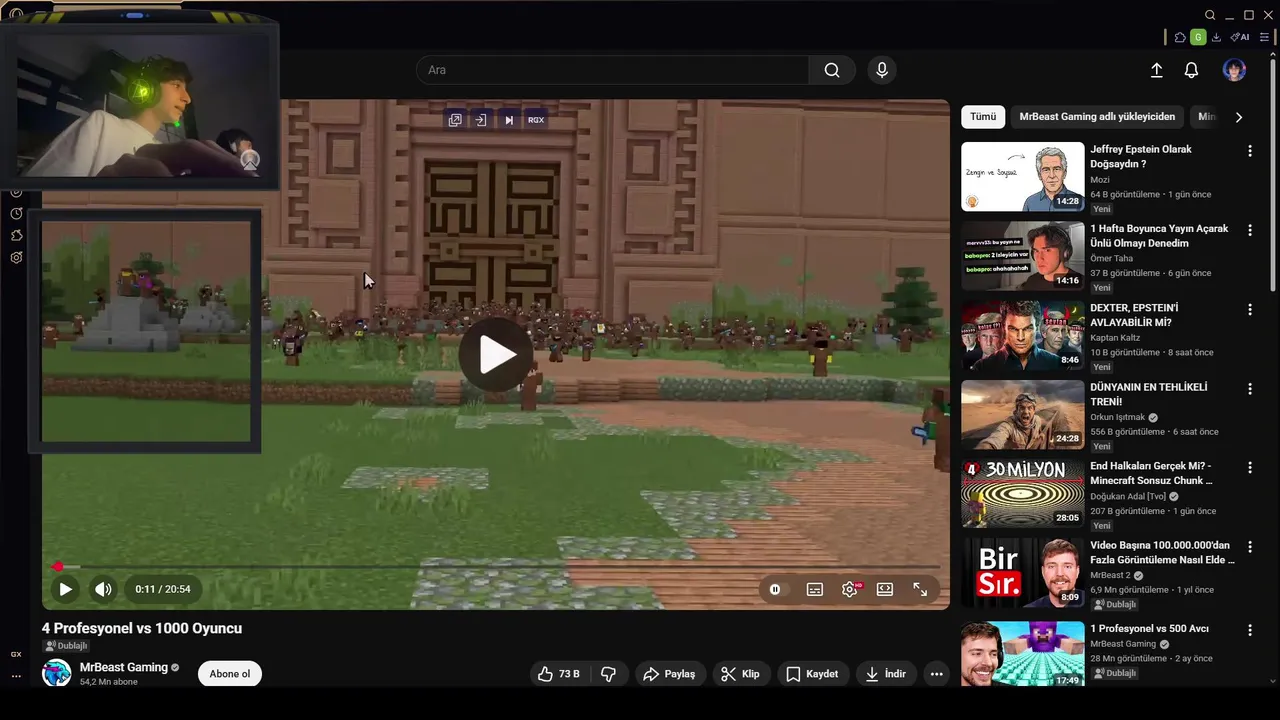Toggle theater mode in the player
Screen dimensions: 1280x720
click(885, 589)
